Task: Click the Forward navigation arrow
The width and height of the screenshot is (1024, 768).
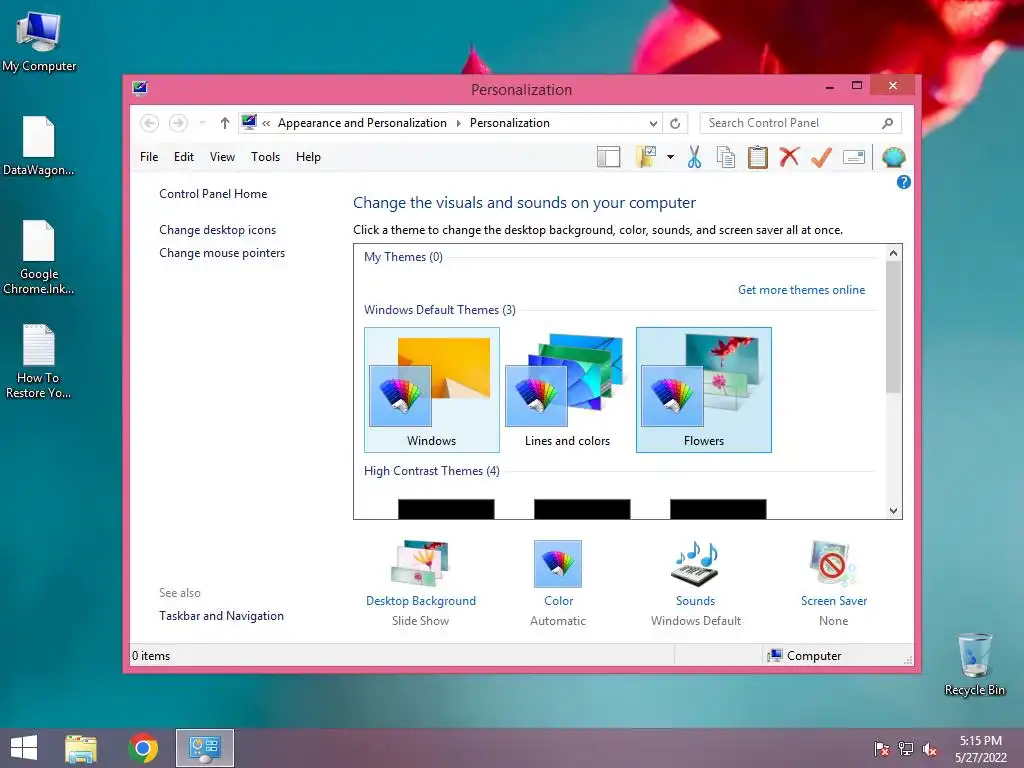Action: click(178, 123)
